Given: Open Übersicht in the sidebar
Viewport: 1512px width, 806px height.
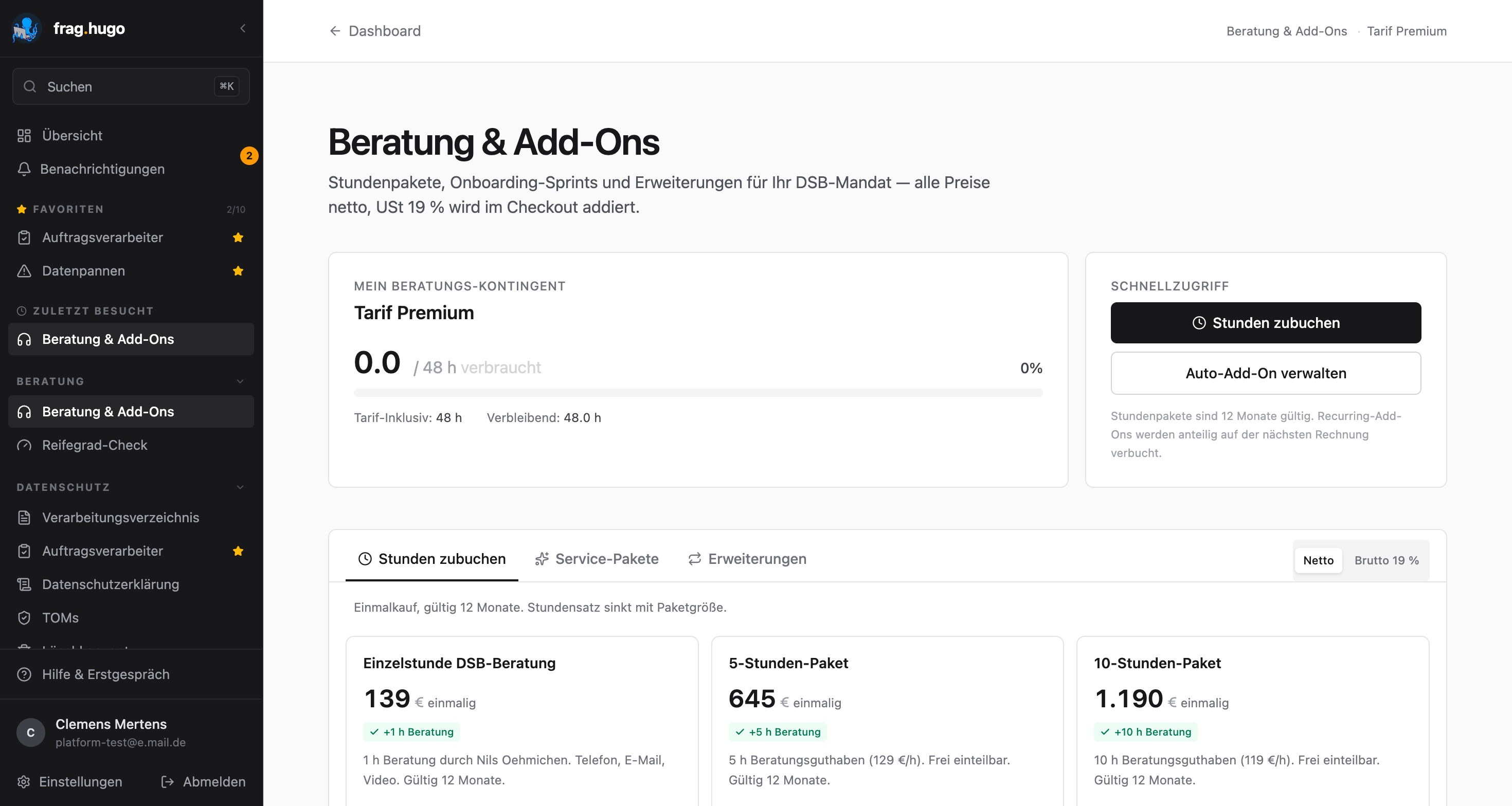Looking at the screenshot, I should coord(131,136).
